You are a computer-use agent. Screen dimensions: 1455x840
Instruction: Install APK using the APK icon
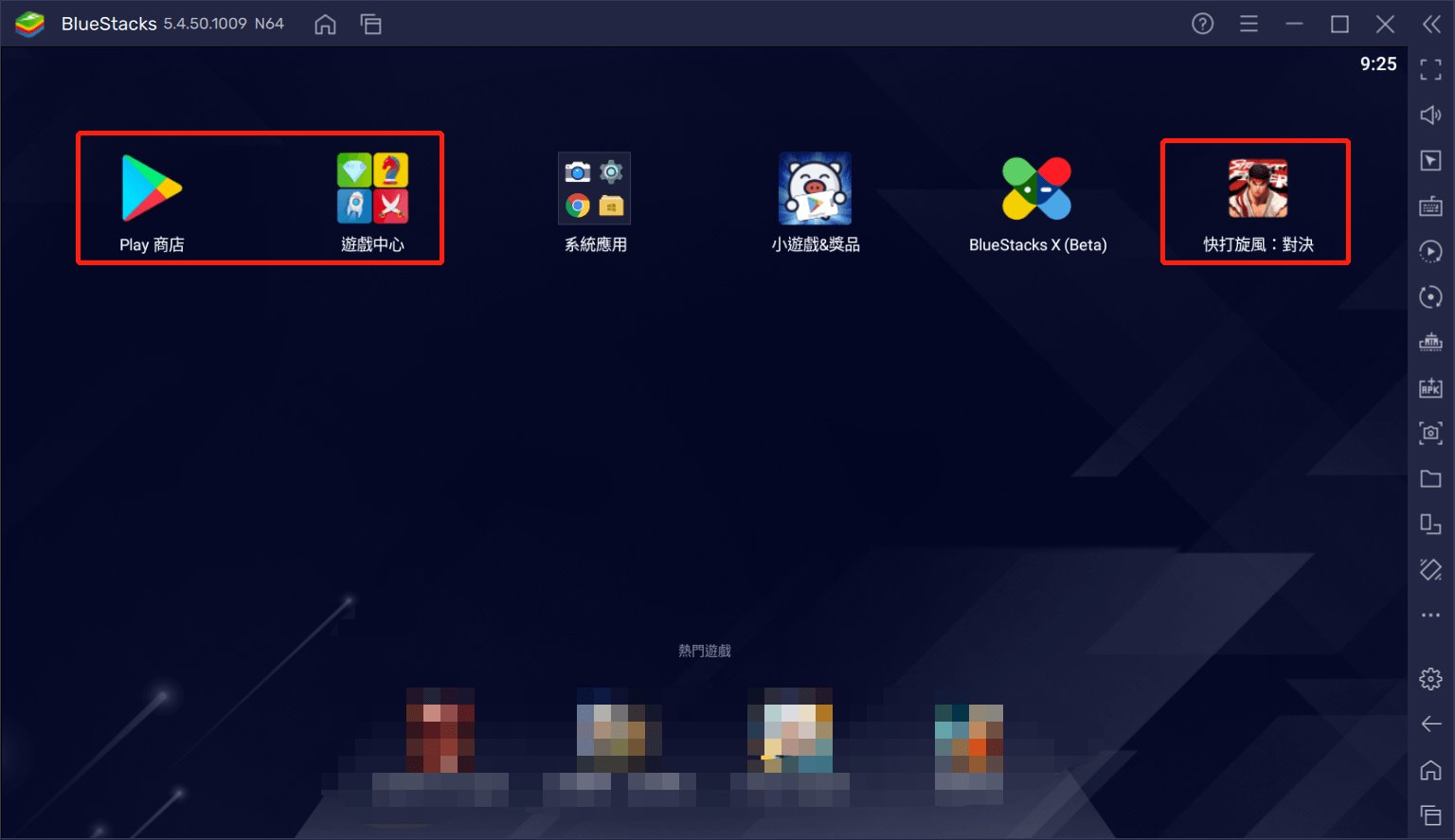point(1431,387)
